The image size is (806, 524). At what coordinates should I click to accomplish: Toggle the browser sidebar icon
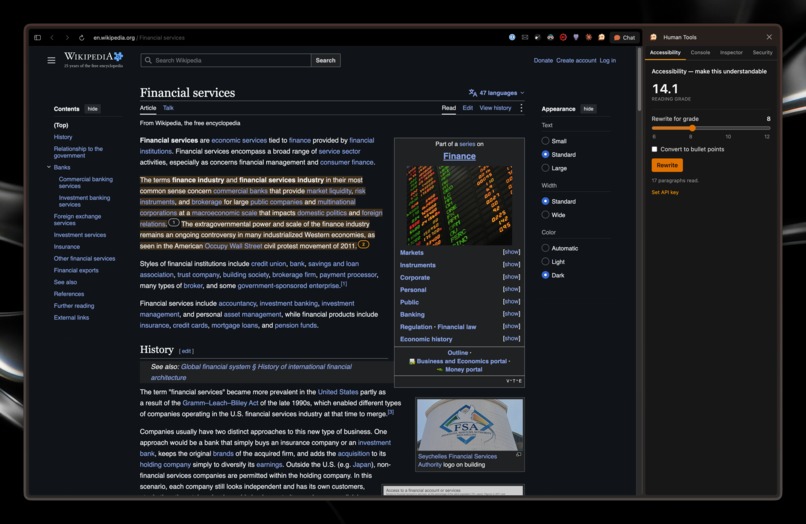[x=38, y=38]
